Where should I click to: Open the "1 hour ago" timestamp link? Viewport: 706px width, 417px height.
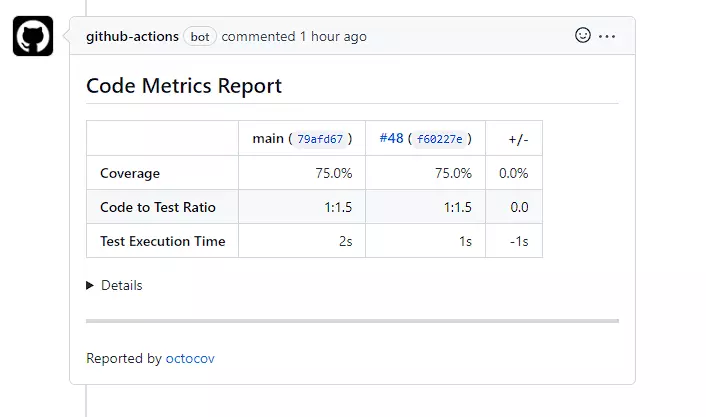[333, 36]
